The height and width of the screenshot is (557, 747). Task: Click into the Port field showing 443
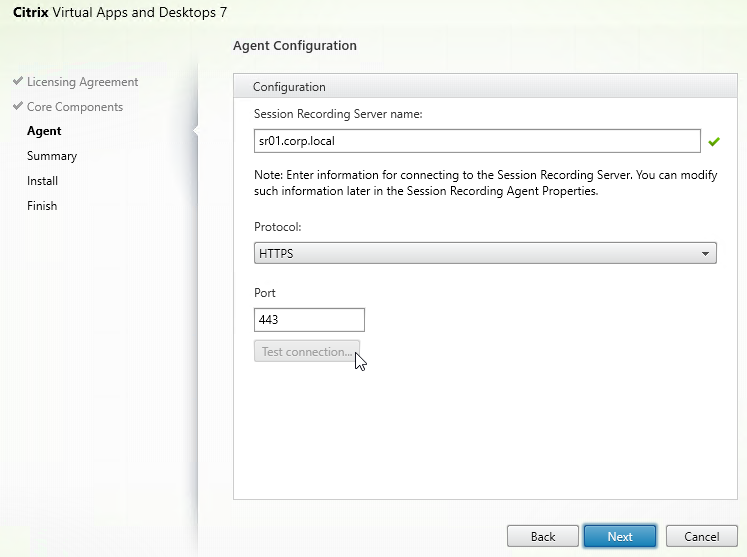[x=309, y=320]
